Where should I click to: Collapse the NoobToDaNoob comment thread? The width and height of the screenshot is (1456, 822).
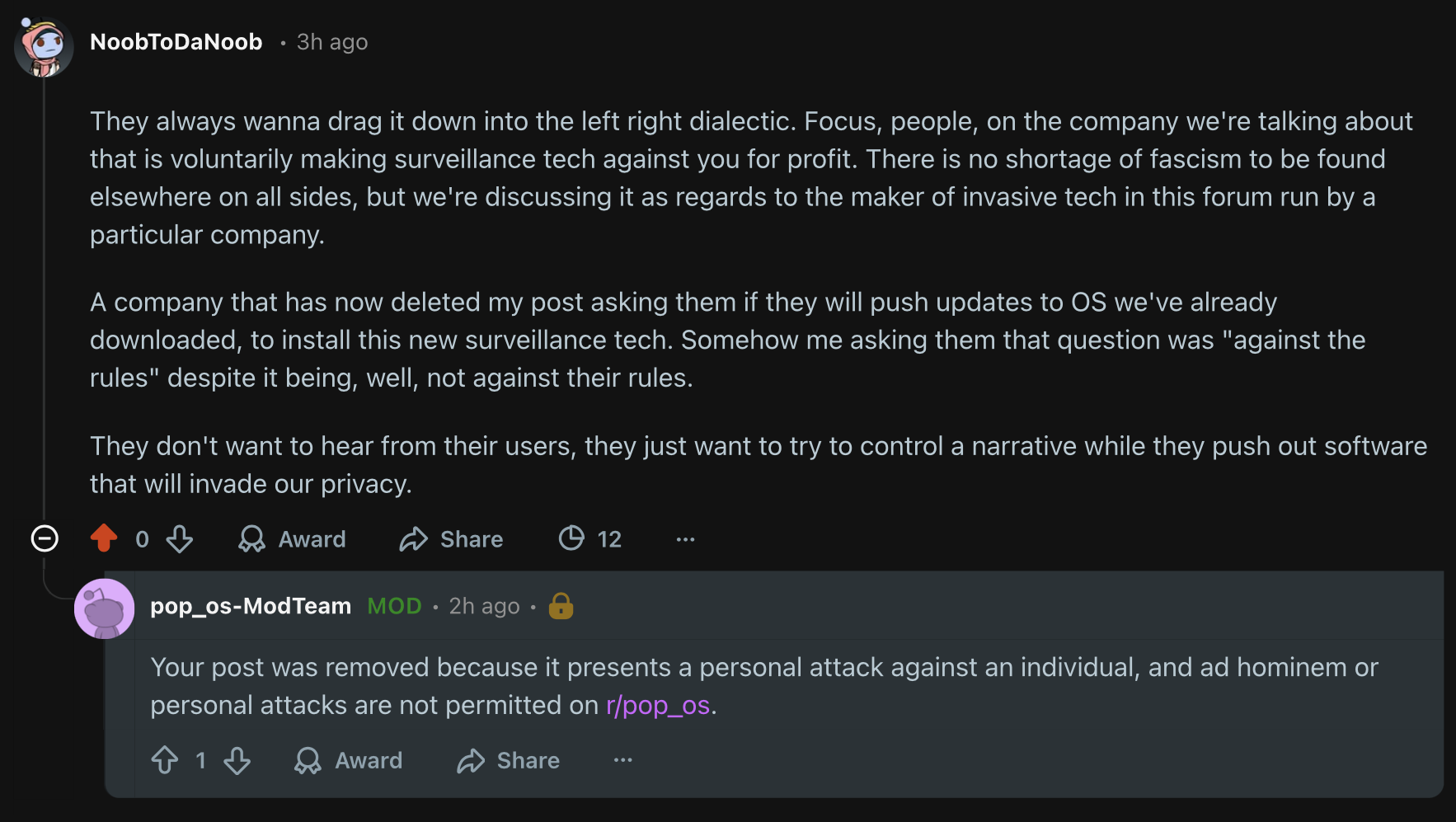[x=45, y=538]
